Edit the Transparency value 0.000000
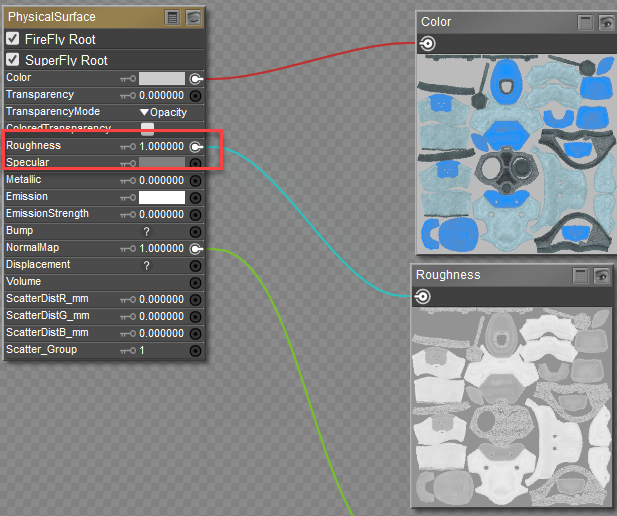This screenshot has width=617, height=516. (x=161, y=95)
